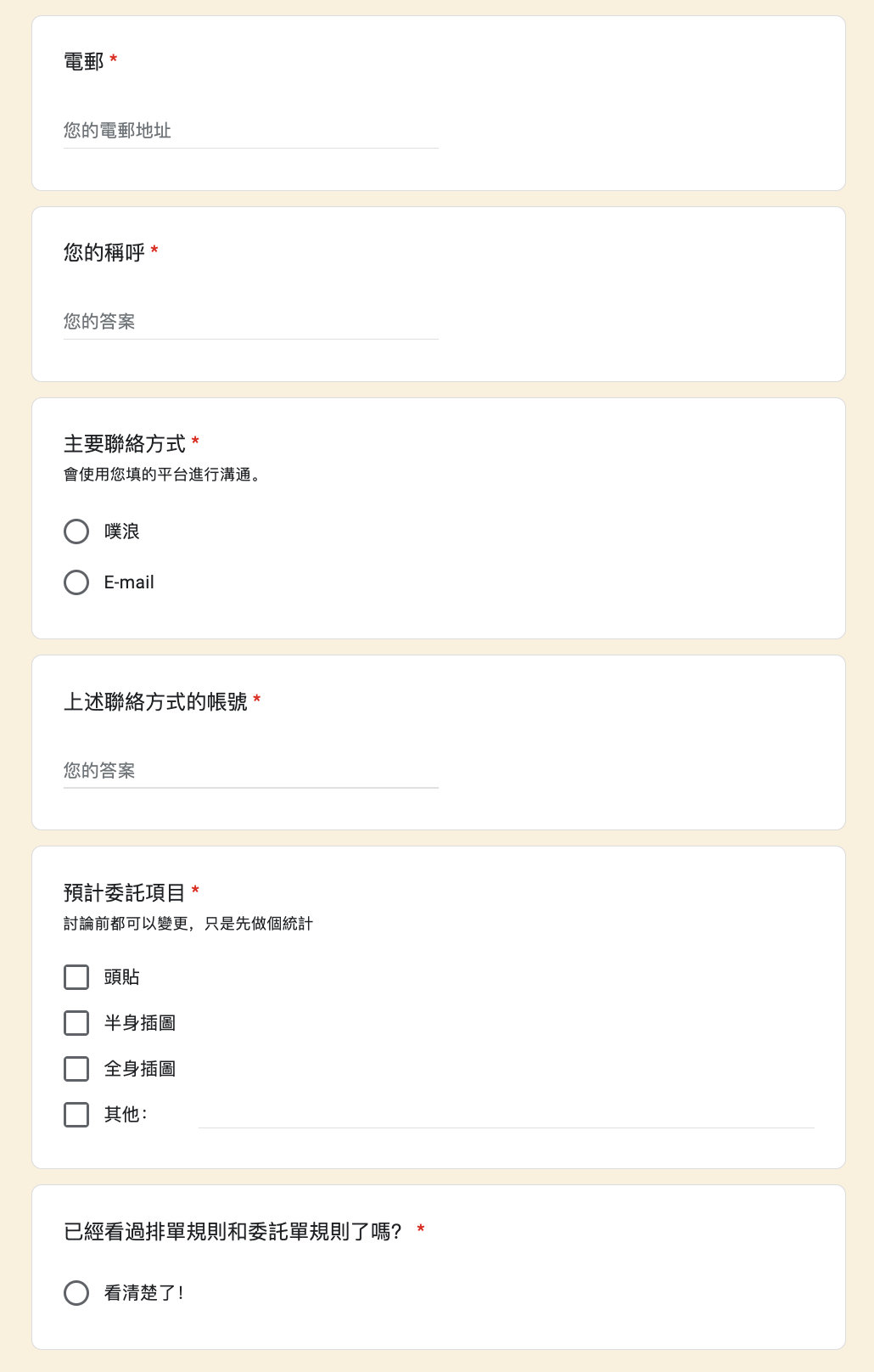The image size is (874, 1372).
Task: Click the 您的稱呼 question heading
Action: point(104,253)
